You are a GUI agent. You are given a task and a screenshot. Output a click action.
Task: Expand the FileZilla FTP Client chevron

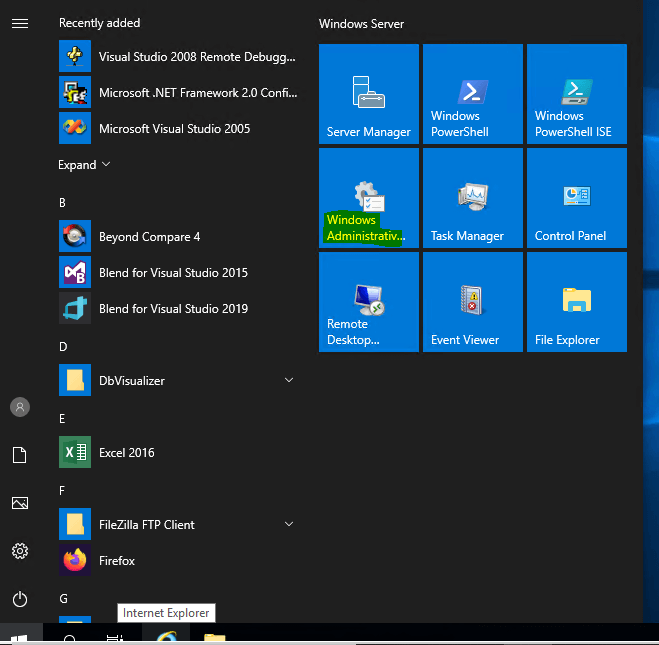pos(289,524)
